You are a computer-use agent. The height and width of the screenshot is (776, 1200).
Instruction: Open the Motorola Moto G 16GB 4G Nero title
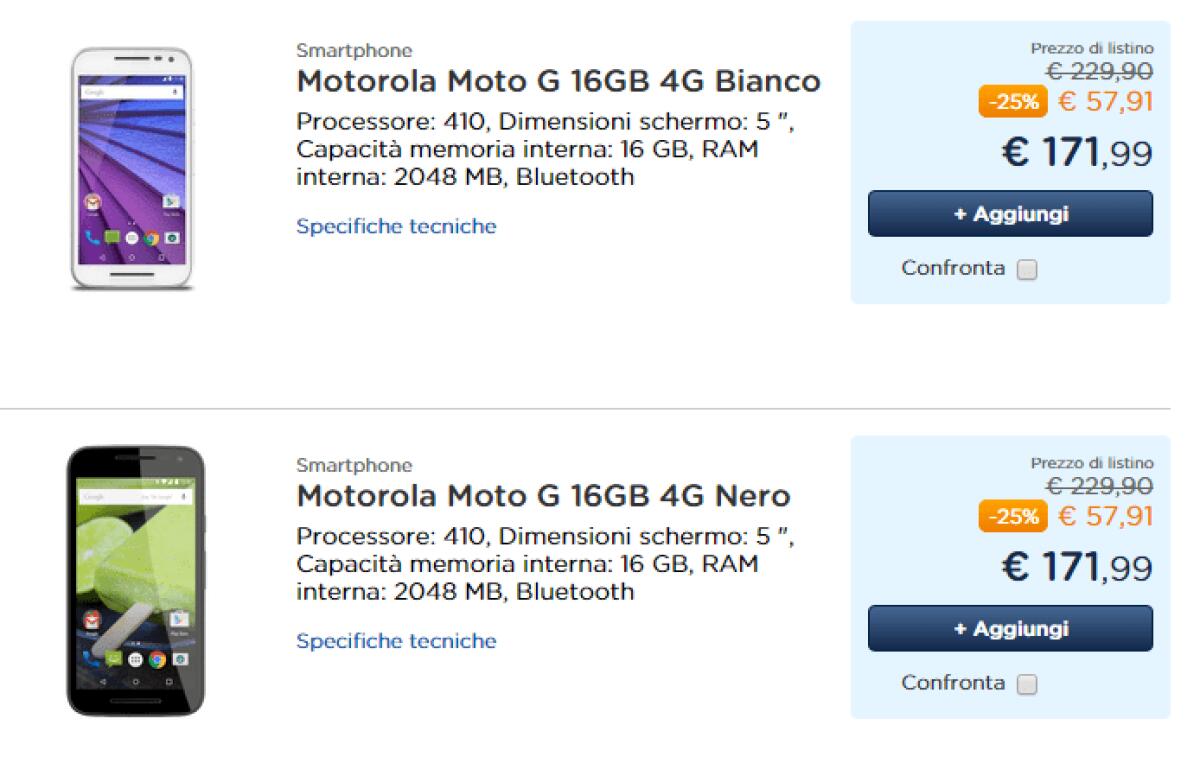pyautogui.click(x=542, y=495)
